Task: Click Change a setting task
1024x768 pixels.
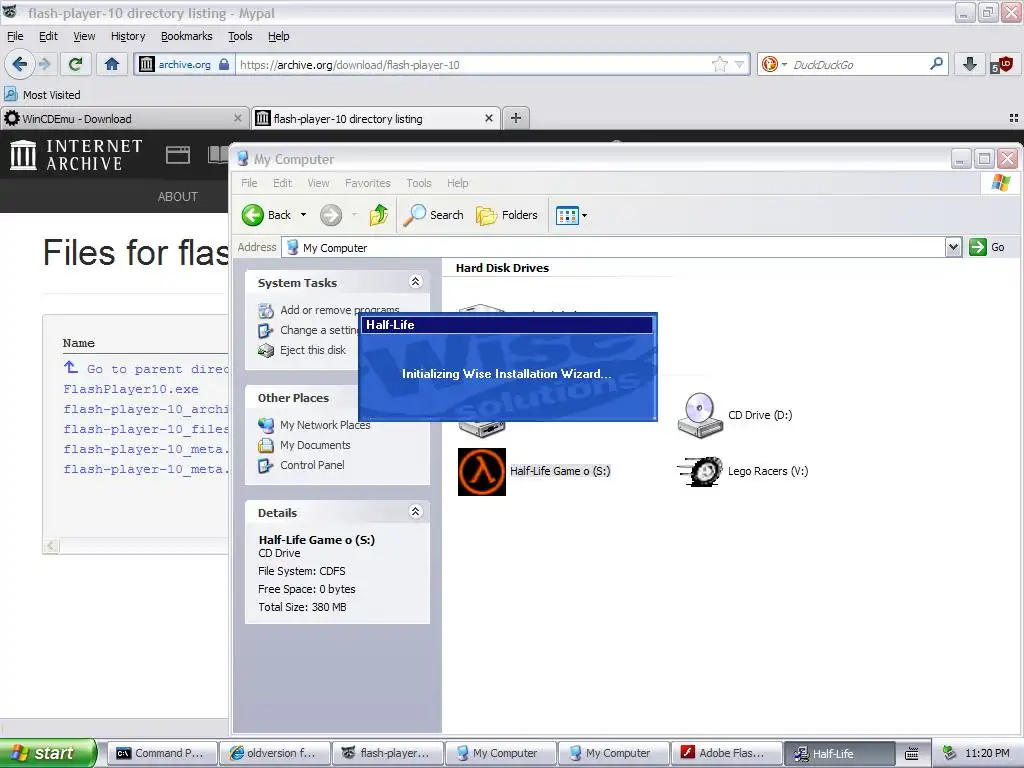Action: 319,330
